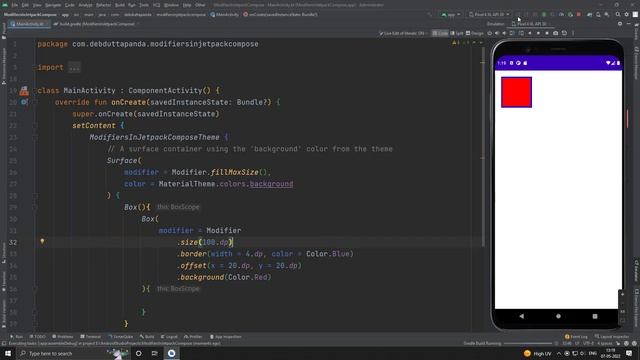Viewport: 640px width, 360px height.
Task: Click the Color.Blue text in border modifier
Action: pyautogui.click(x=328, y=254)
